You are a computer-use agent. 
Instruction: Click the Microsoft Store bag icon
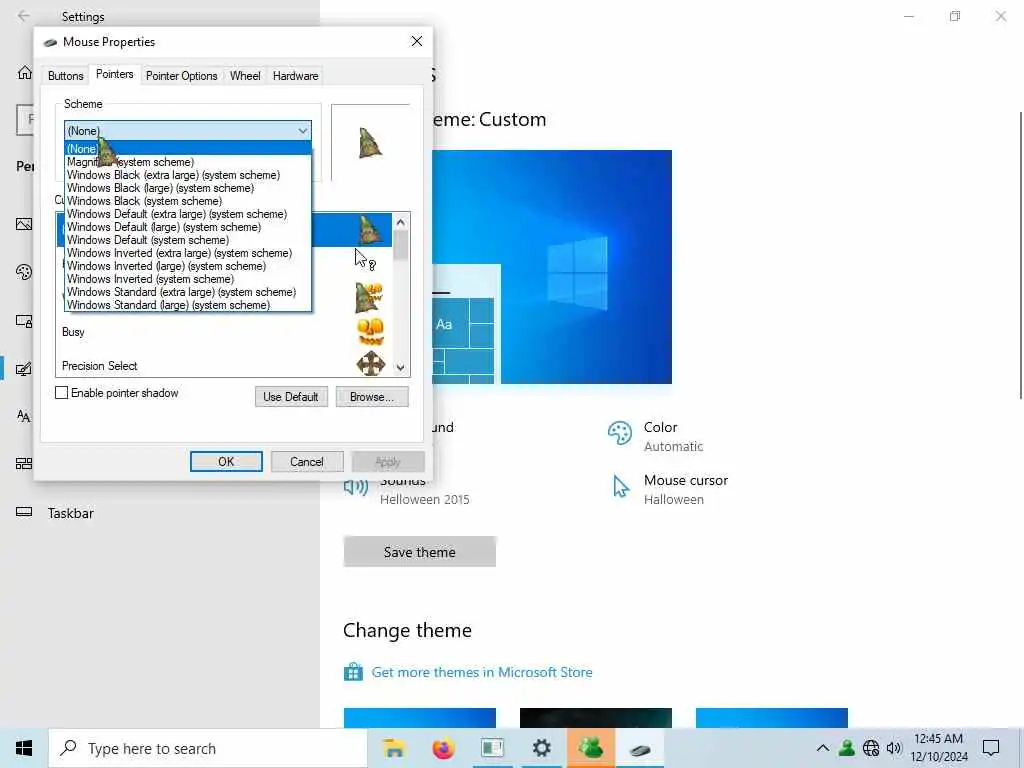(x=353, y=671)
